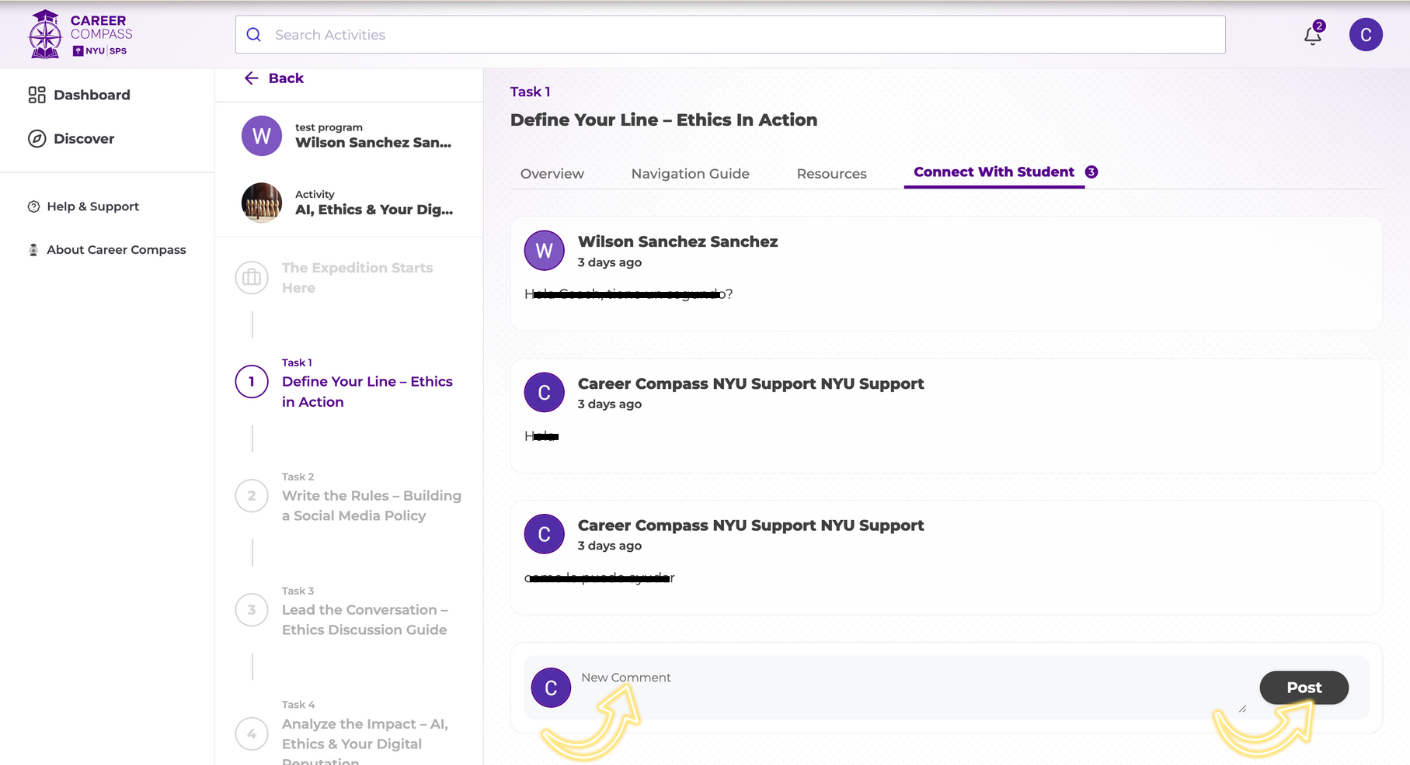Click the Help & Support icon

point(34,207)
